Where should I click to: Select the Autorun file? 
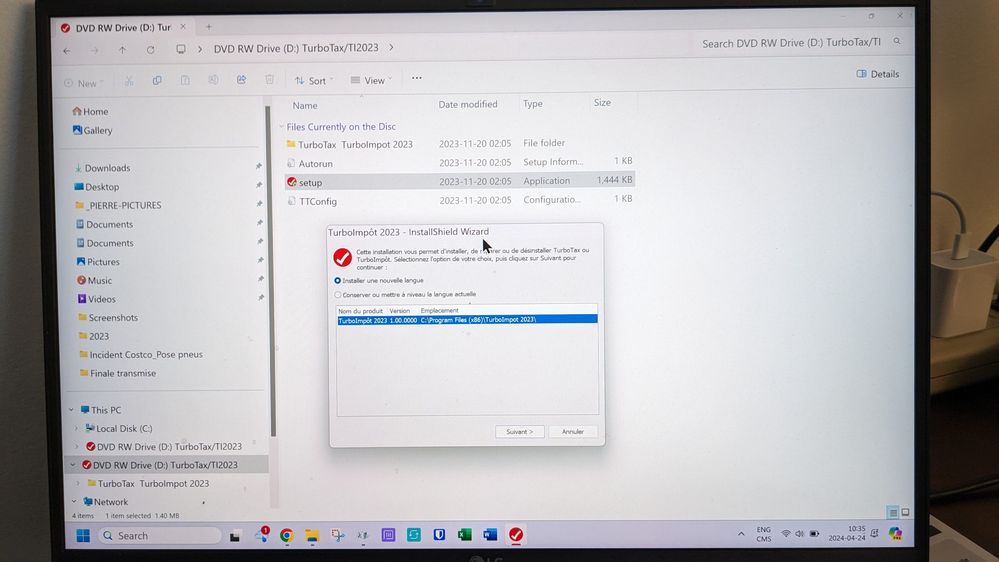click(x=310, y=164)
